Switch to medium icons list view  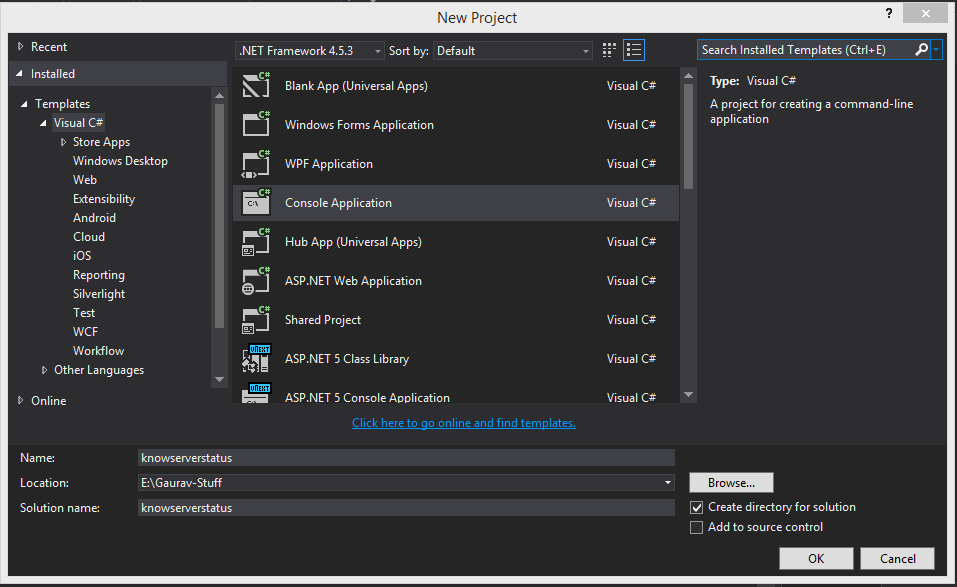pyautogui.click(x=634, y=50)
